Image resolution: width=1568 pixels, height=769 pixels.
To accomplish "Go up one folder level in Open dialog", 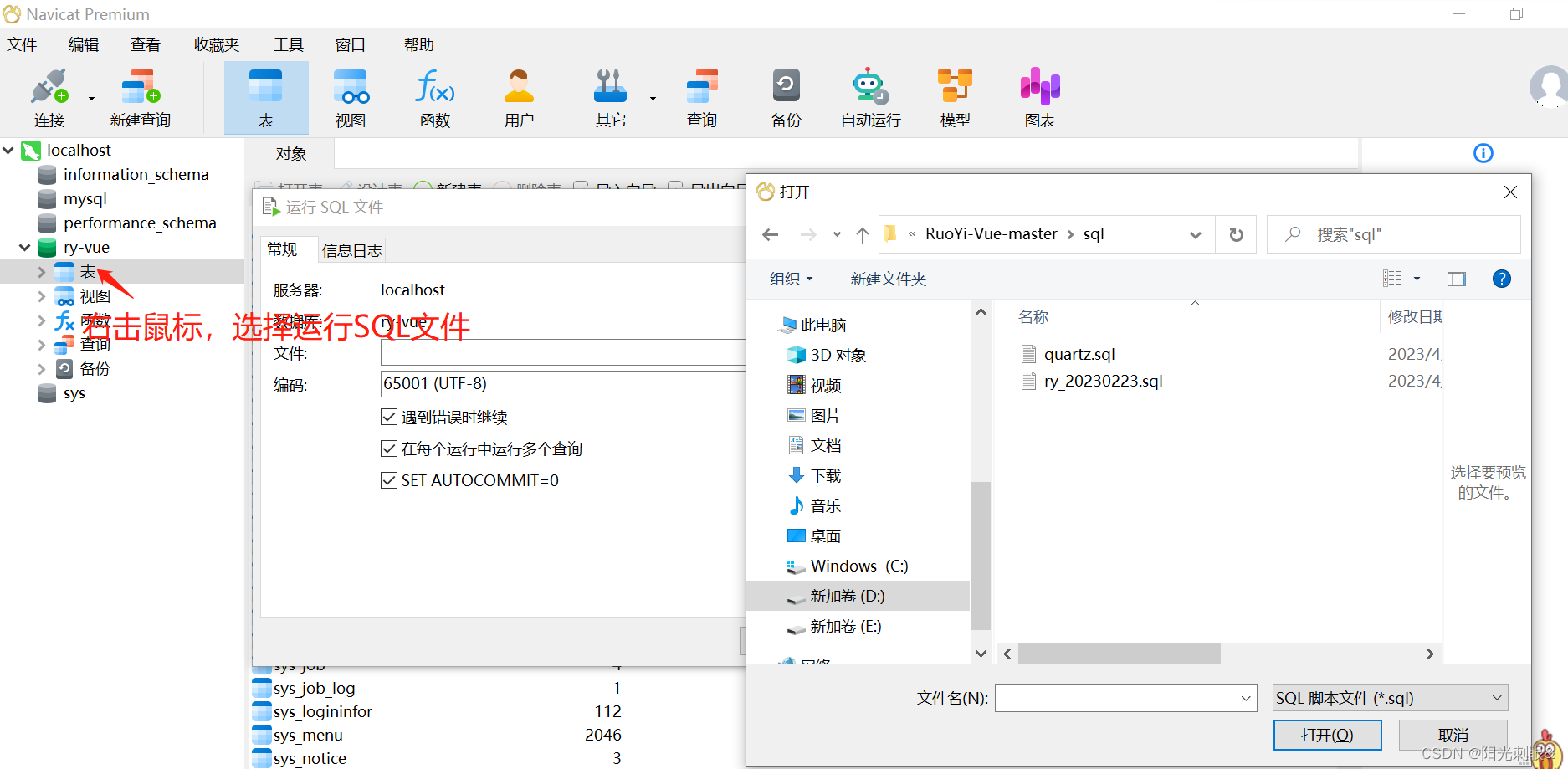I will [863, 234].
